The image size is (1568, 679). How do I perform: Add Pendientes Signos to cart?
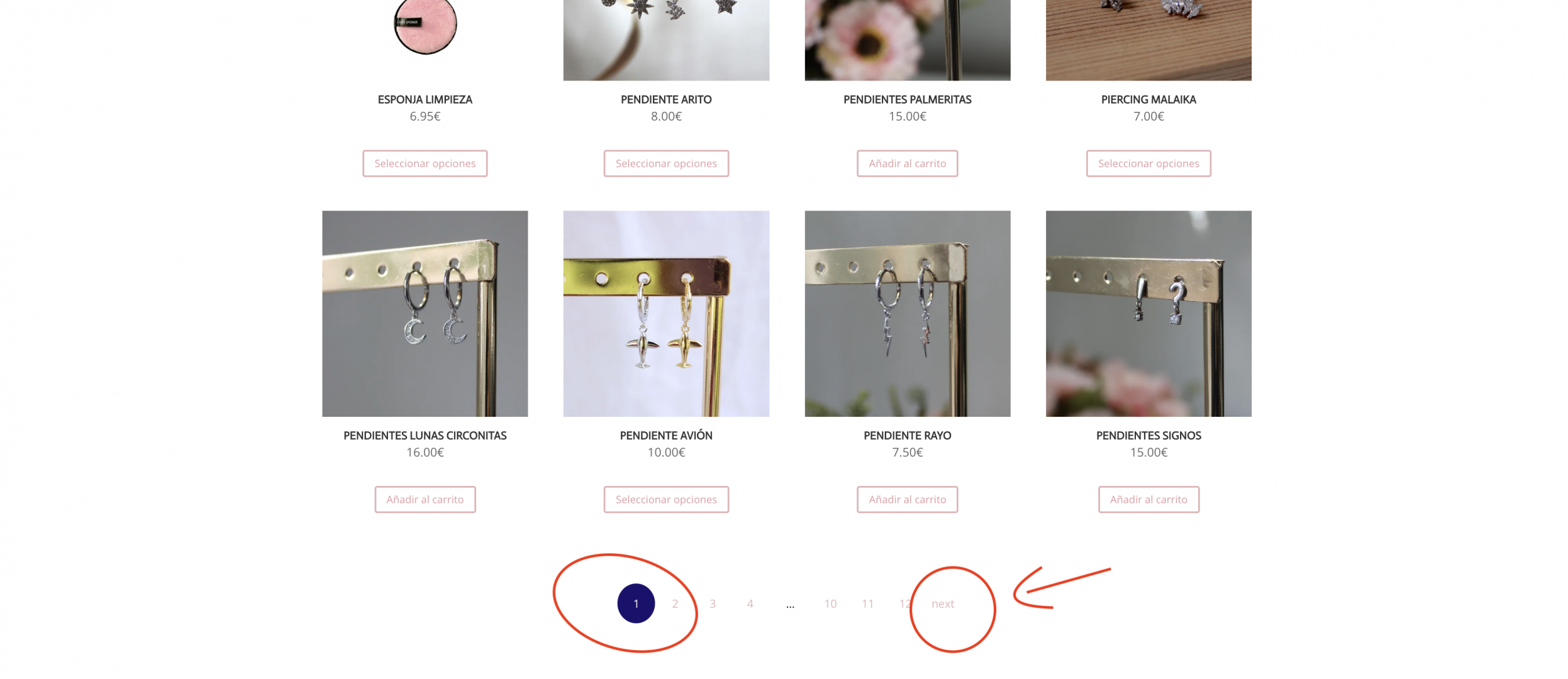tap(1148, 499)
